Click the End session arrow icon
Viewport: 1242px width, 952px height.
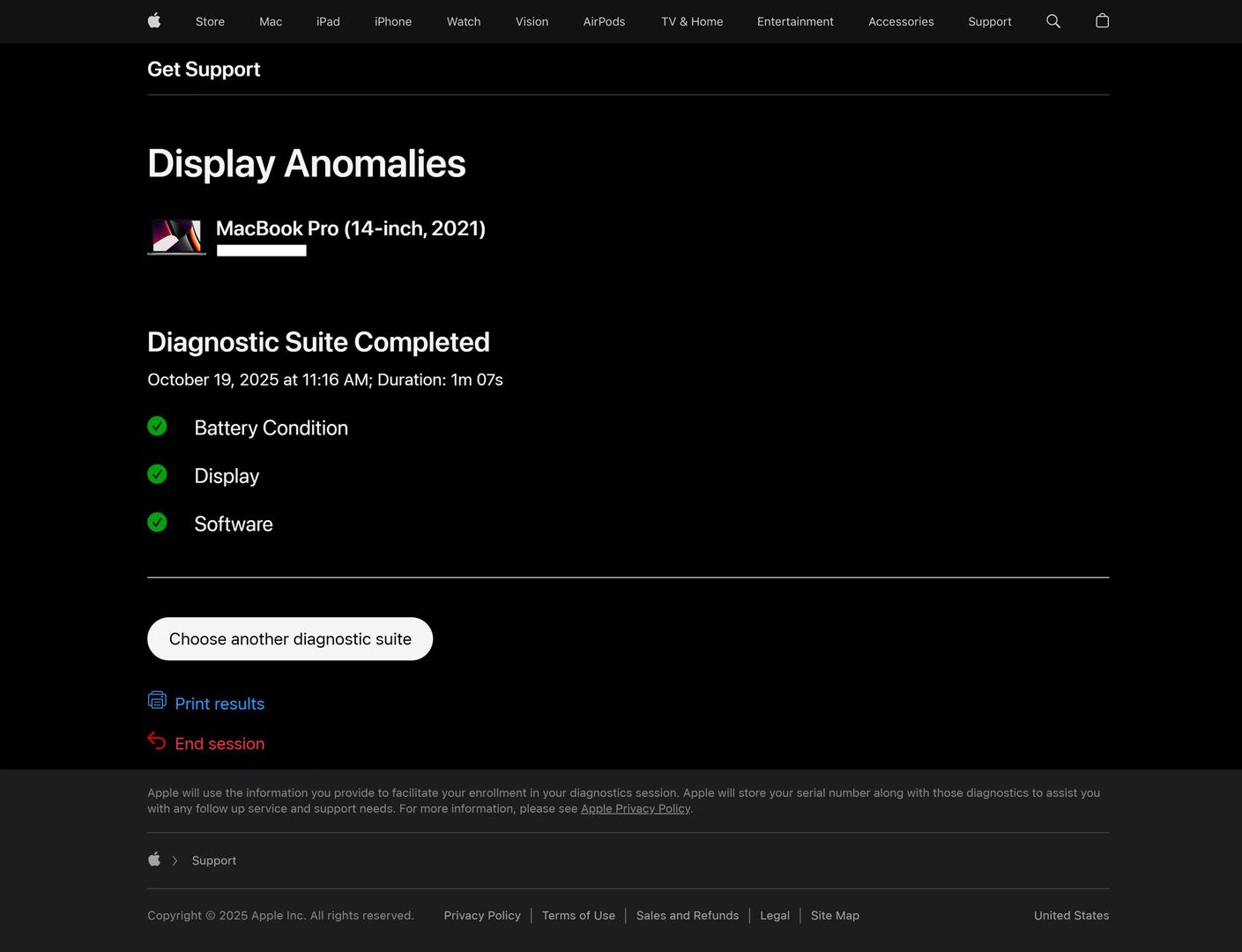tap(157, 741)
